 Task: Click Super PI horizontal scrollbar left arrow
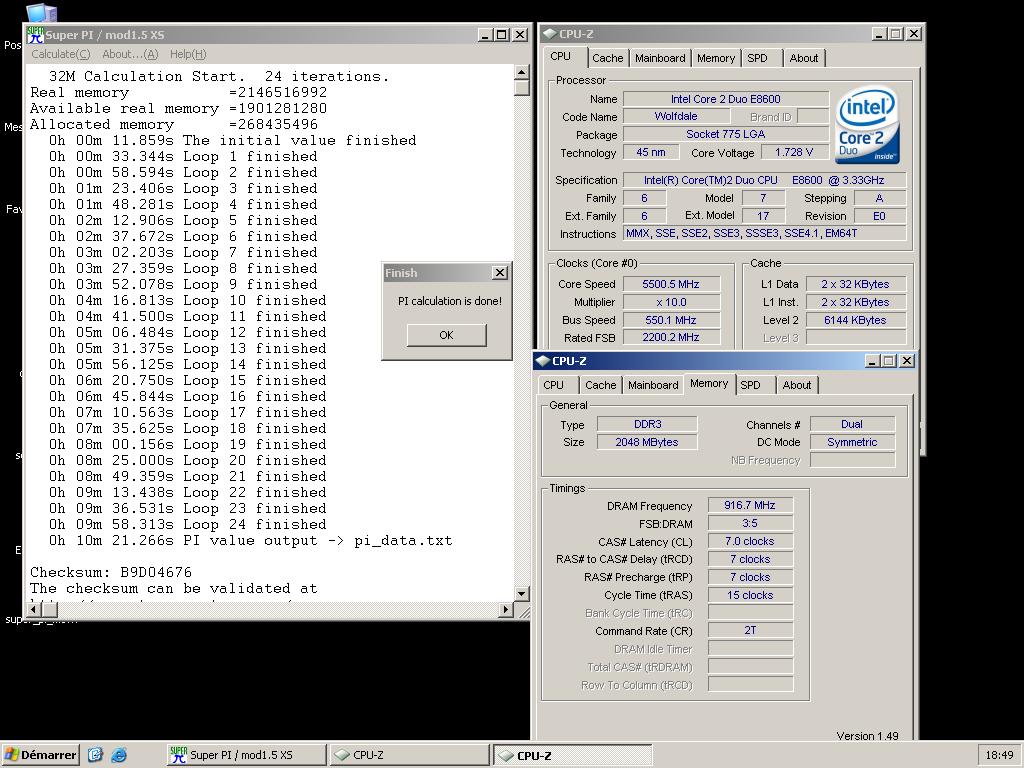point(34,609)
